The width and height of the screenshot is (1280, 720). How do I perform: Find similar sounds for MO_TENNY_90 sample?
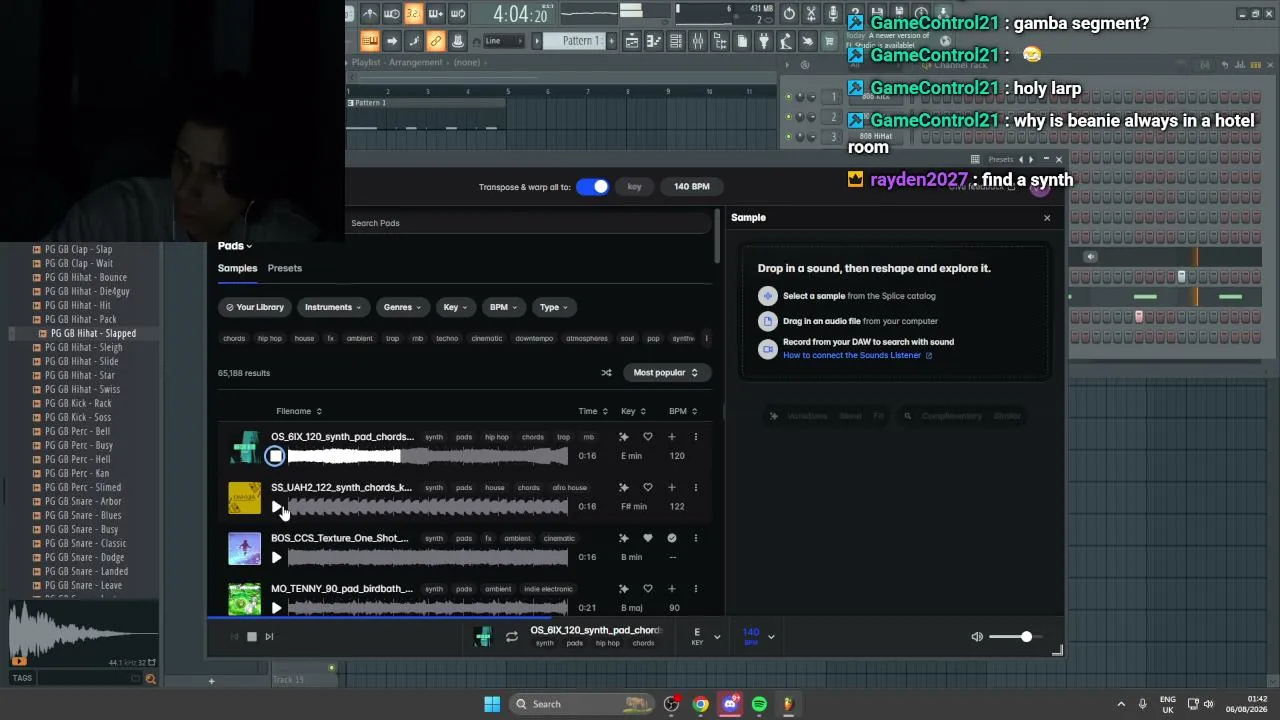pyautogui.click(x=624, y=589)
